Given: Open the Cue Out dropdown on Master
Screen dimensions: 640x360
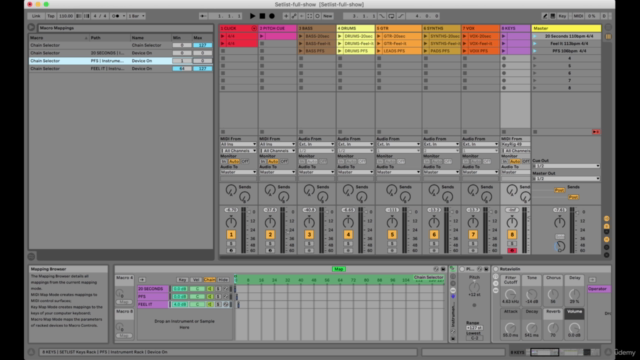Looking at the screenshot, I should (566, 166).
